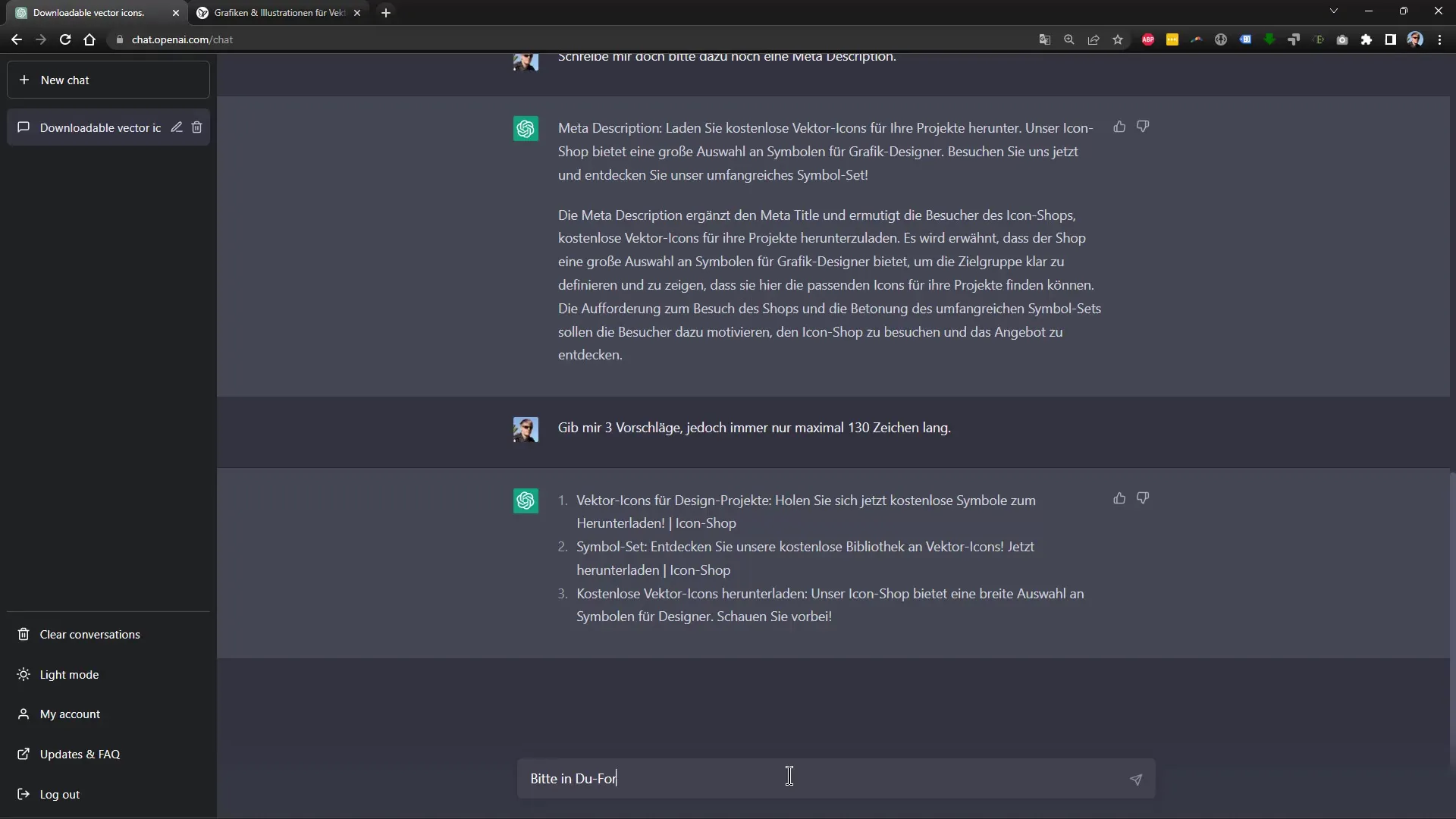Image resolution: width=1456 pixels, height=819 pixels.
Task: Click the thumbs down icon on meta description
Action: (x=1143, y=125)
